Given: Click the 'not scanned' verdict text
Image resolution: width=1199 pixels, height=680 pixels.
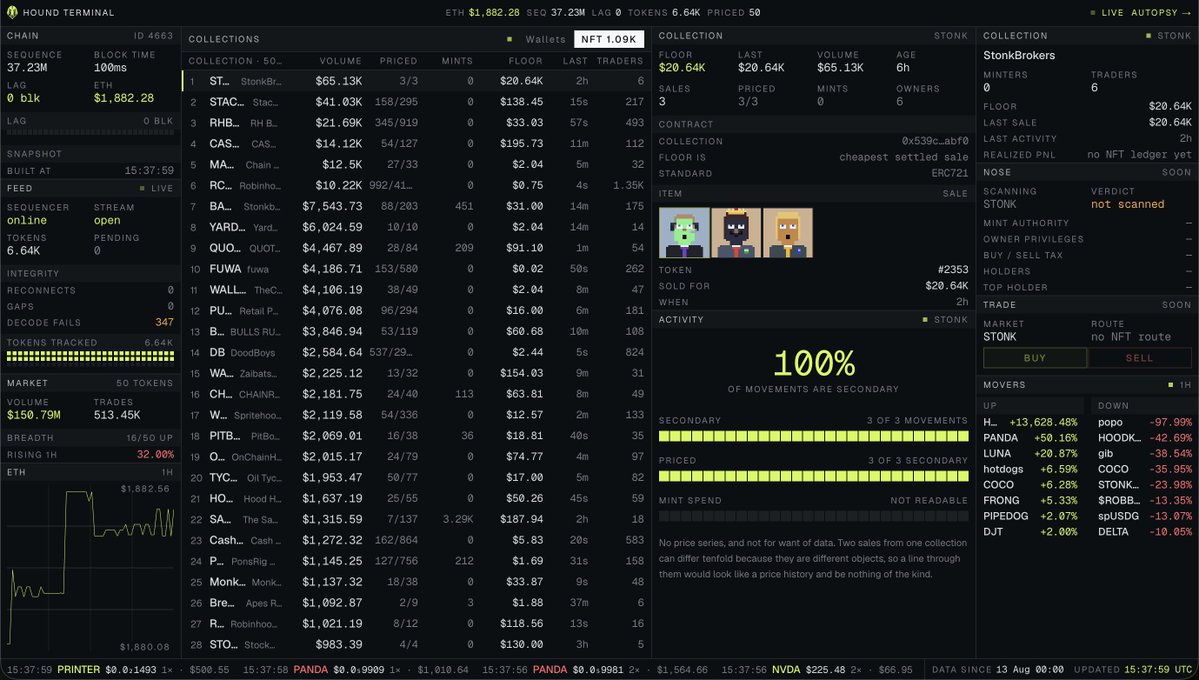Looking at the screenshot, I should tap(1128, 204).
